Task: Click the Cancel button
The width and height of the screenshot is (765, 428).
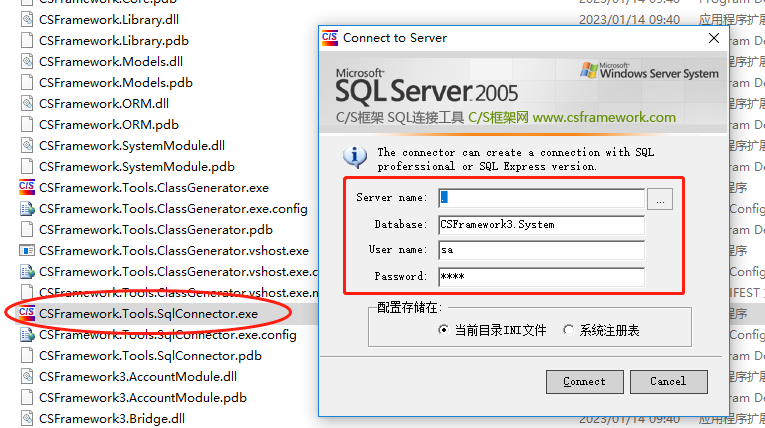Action: tap(668, 382)
